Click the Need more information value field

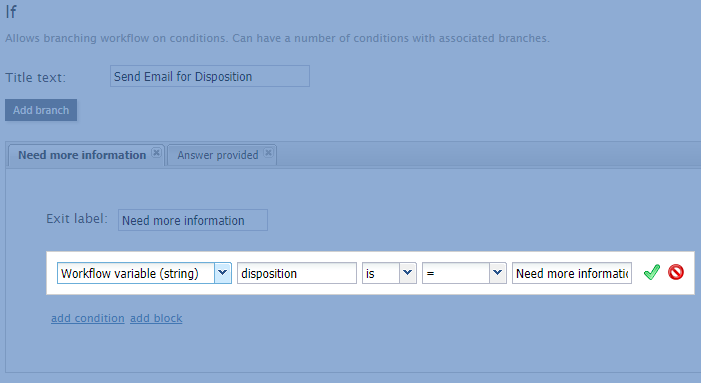[x=572, y=273]
